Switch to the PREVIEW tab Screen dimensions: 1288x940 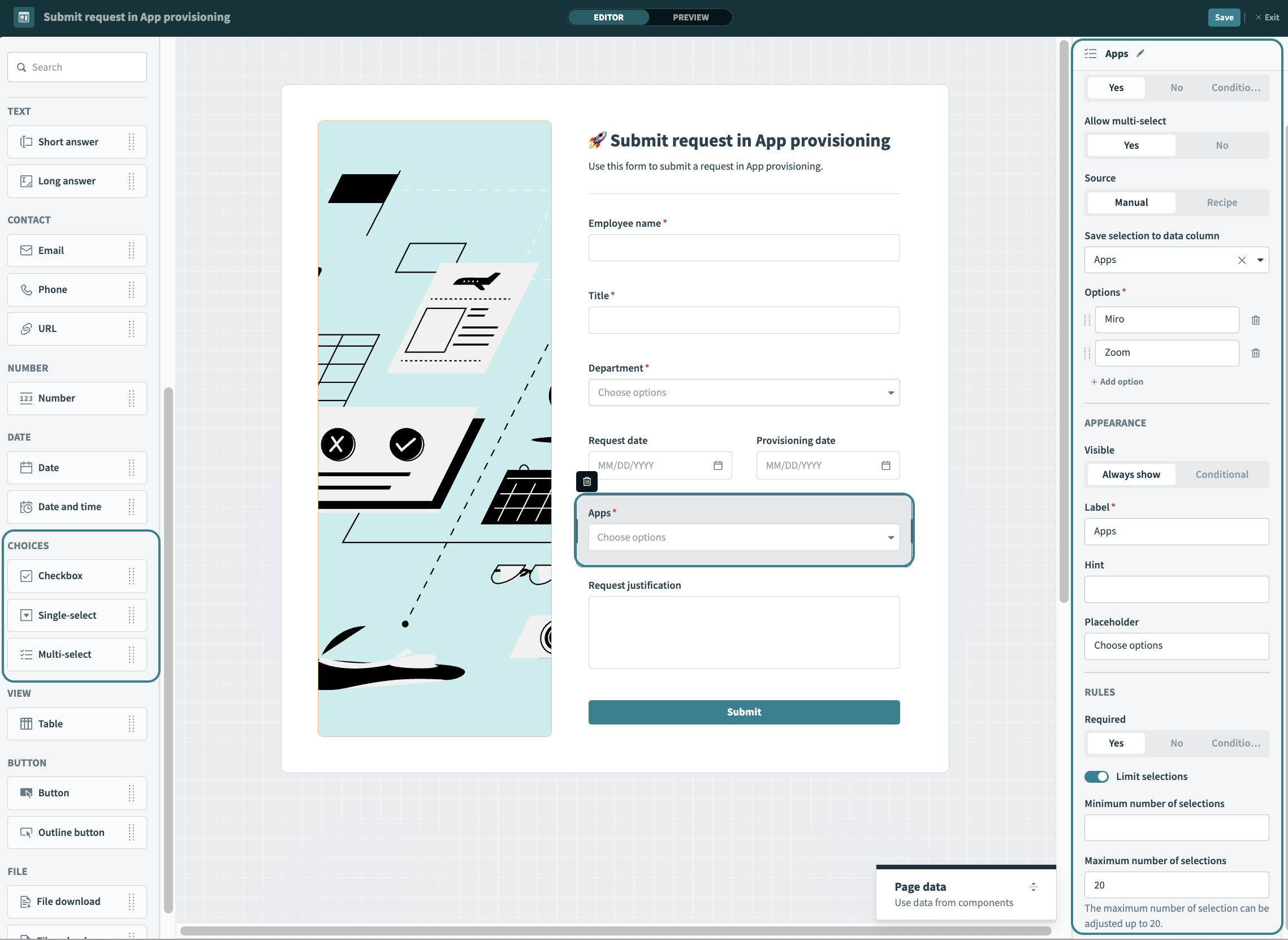coord(690,16)
